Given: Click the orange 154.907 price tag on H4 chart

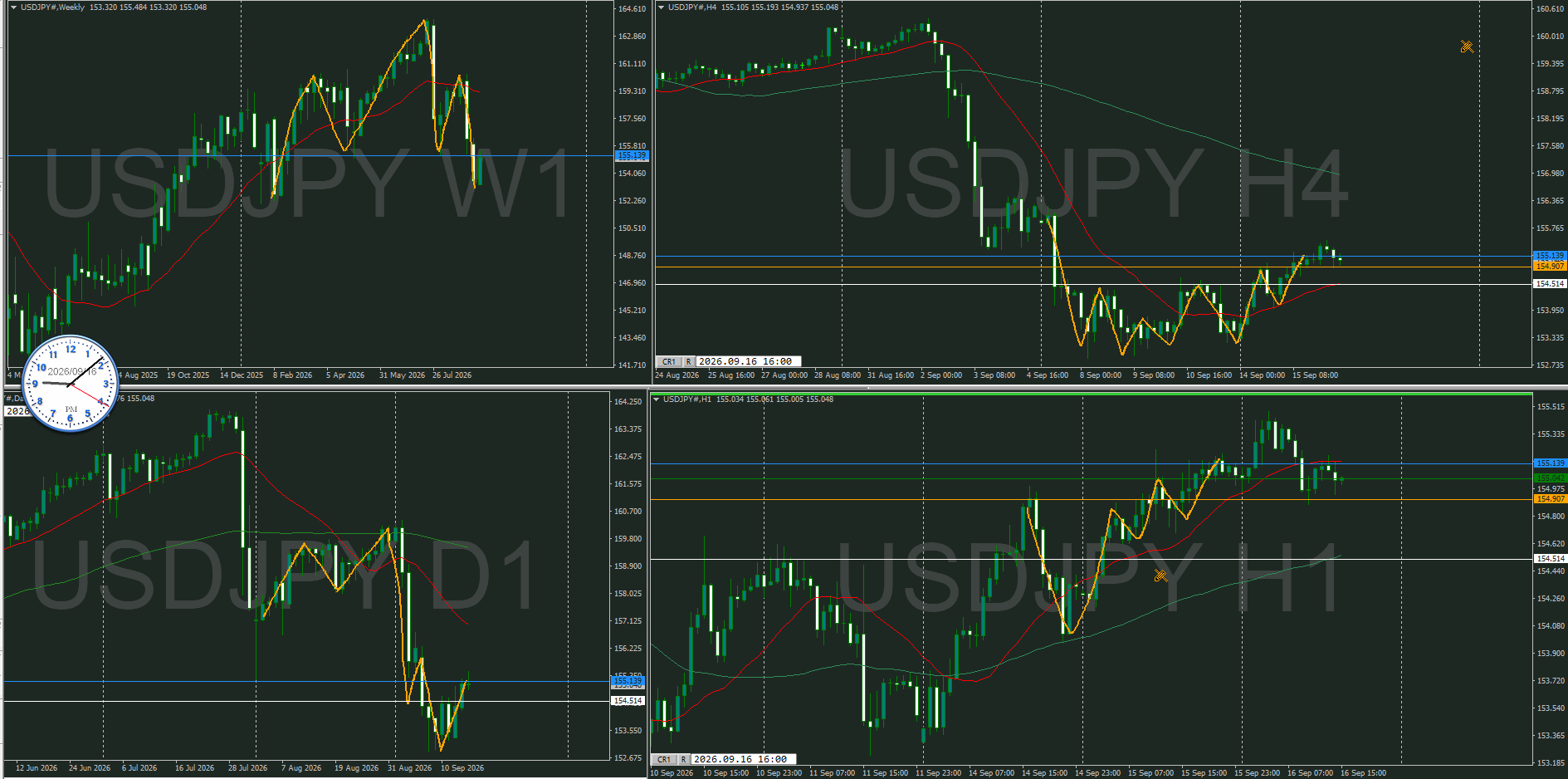Looking at the screenshot, I should 1549,266.
